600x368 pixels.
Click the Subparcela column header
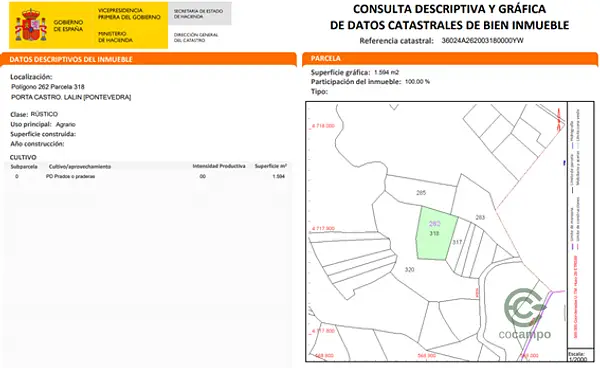coord(24,167)
